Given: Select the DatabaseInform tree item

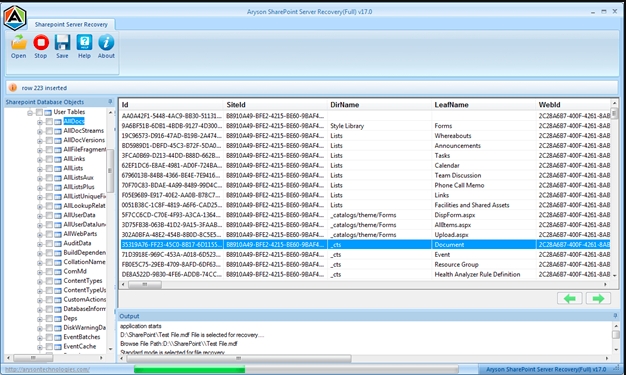Looking at the screenshot, I should coord(85,309).
